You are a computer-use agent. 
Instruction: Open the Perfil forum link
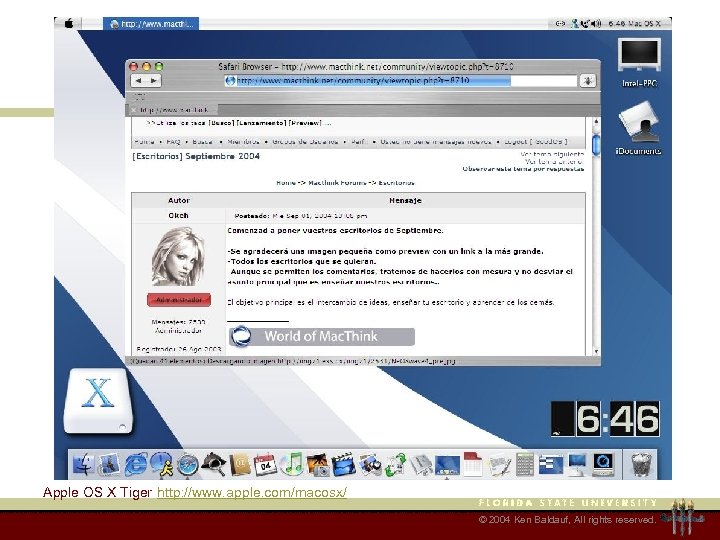[x=359, y=142]
